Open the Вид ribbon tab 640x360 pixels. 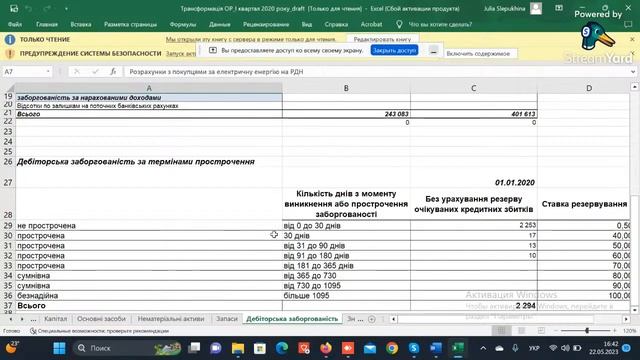tap(307, 24)
